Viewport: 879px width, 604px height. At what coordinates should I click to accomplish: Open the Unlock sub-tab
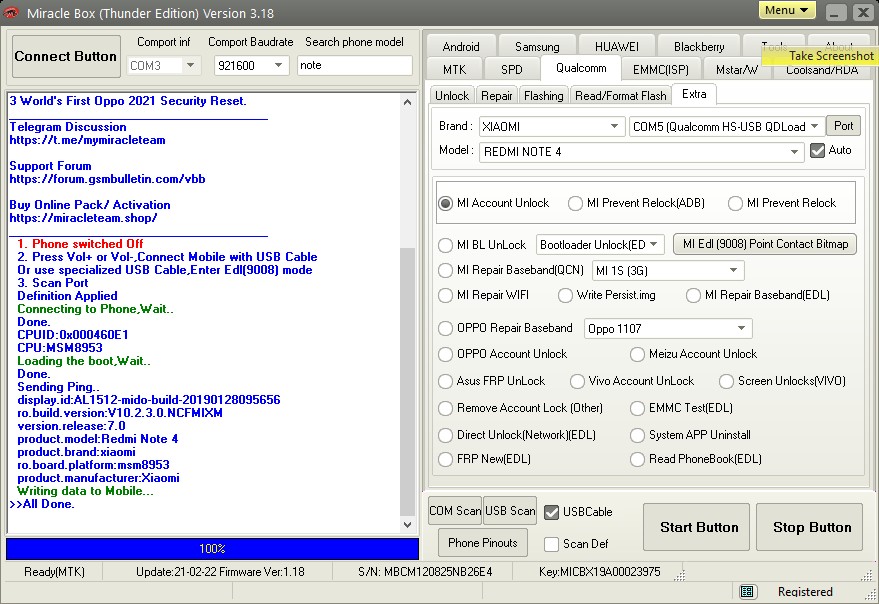click(452, 95)
